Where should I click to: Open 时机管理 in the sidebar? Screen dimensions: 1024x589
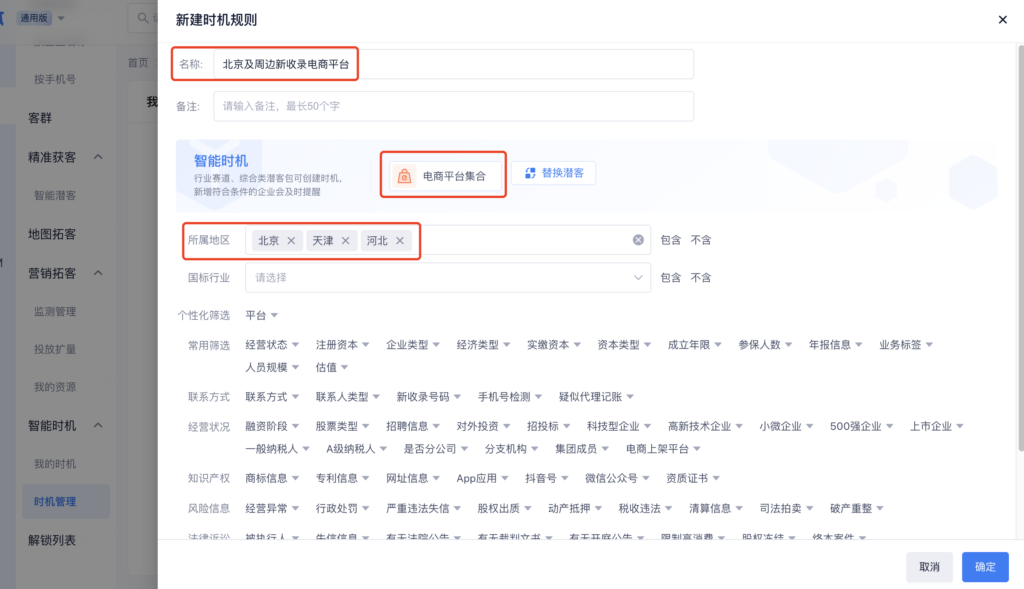[x=54, y=501]
